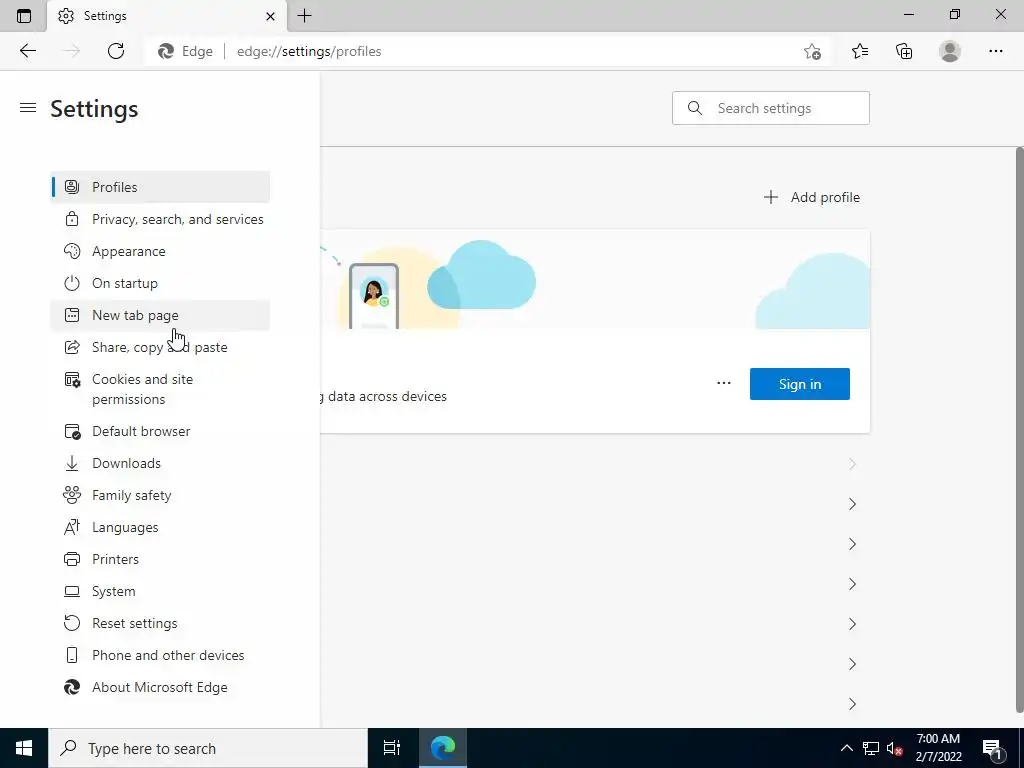The width and height of the screenshot is (1024, 768).
Task: Click Add profile
Action: 812,197
